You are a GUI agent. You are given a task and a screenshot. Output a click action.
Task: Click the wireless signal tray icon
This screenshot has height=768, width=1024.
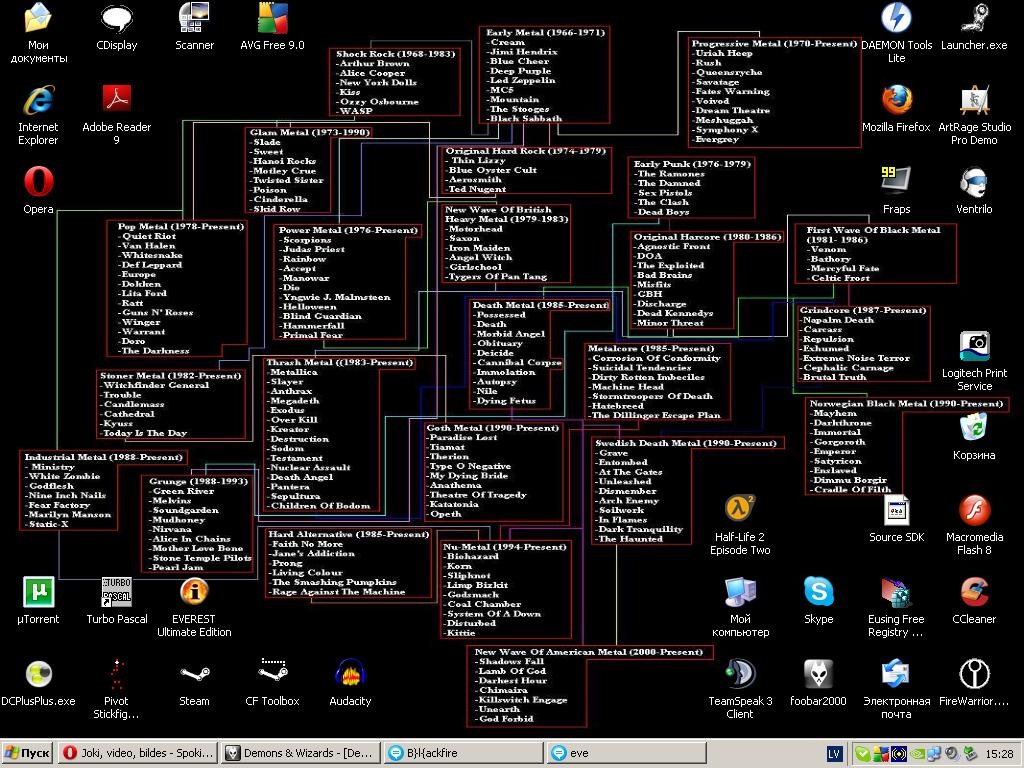898,754
